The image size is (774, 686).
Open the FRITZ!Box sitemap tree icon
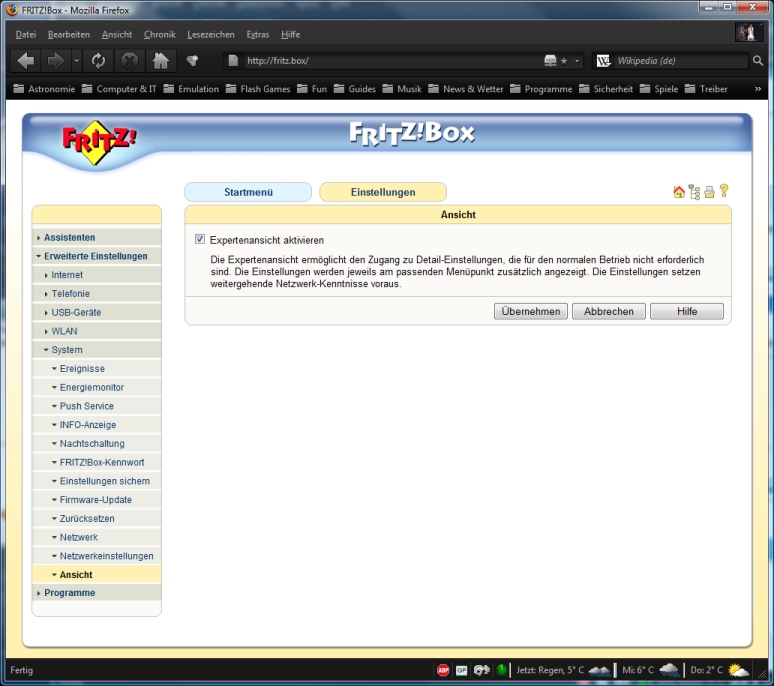(x=695, y=192)
